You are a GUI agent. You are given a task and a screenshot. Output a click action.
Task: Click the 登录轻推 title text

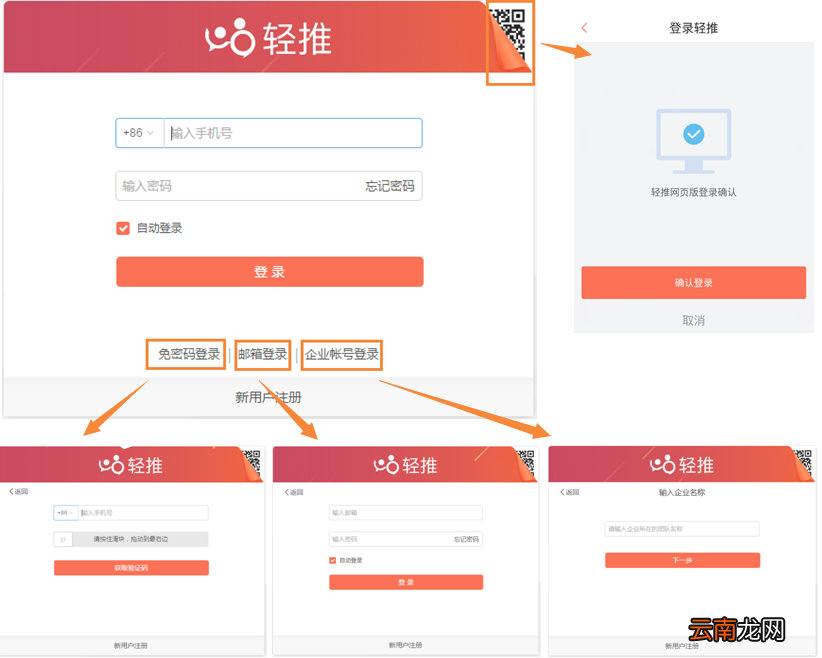pyautogui.click(x=694, y=28)
